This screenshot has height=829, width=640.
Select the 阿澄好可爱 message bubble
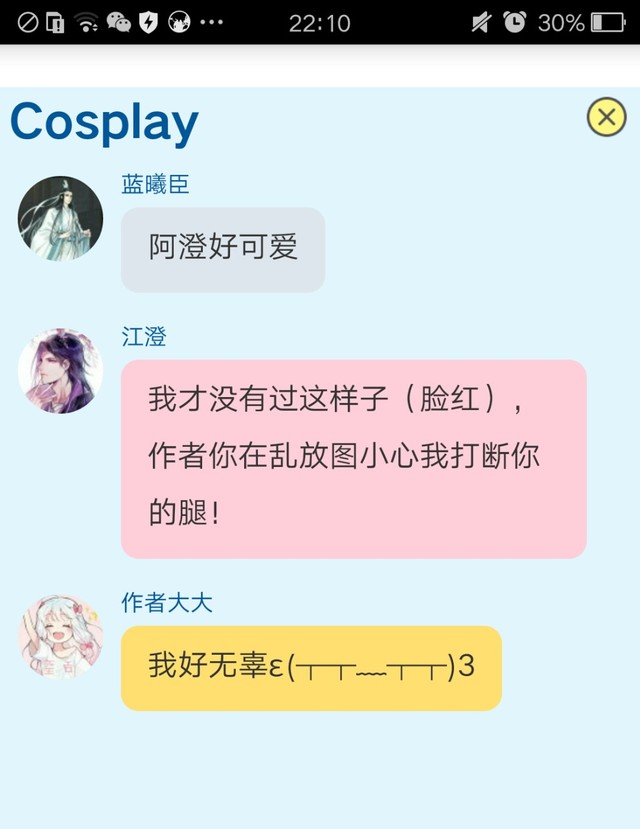223,250
